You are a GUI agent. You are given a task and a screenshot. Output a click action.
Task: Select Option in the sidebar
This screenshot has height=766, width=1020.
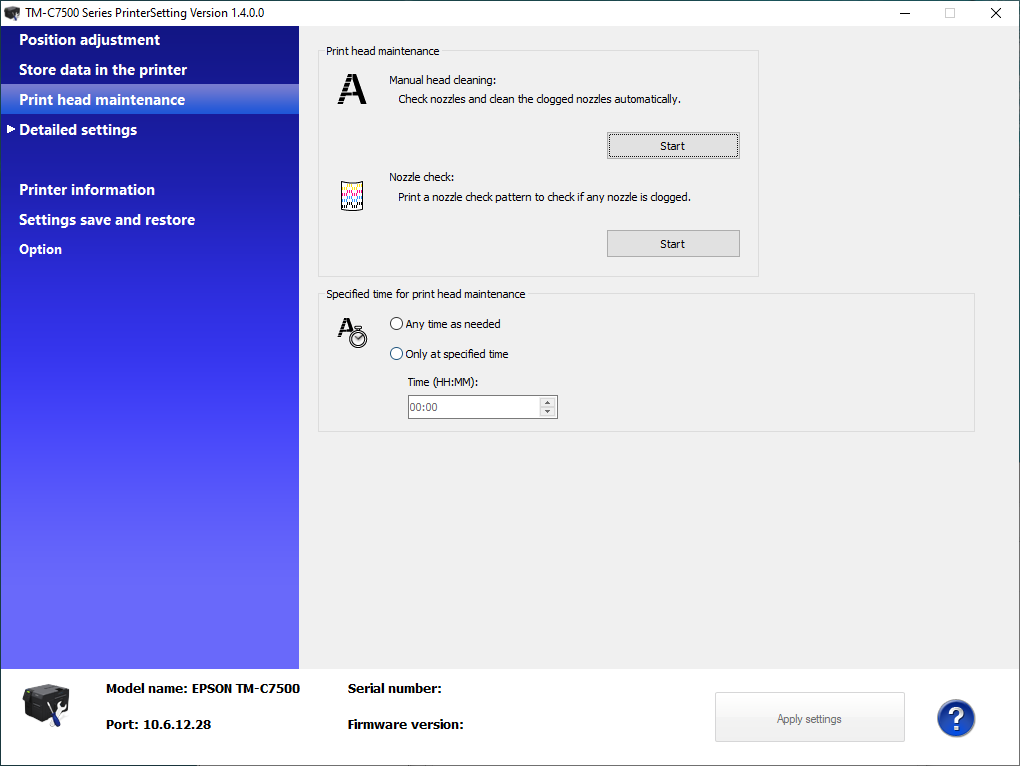[x=41, y=250]
